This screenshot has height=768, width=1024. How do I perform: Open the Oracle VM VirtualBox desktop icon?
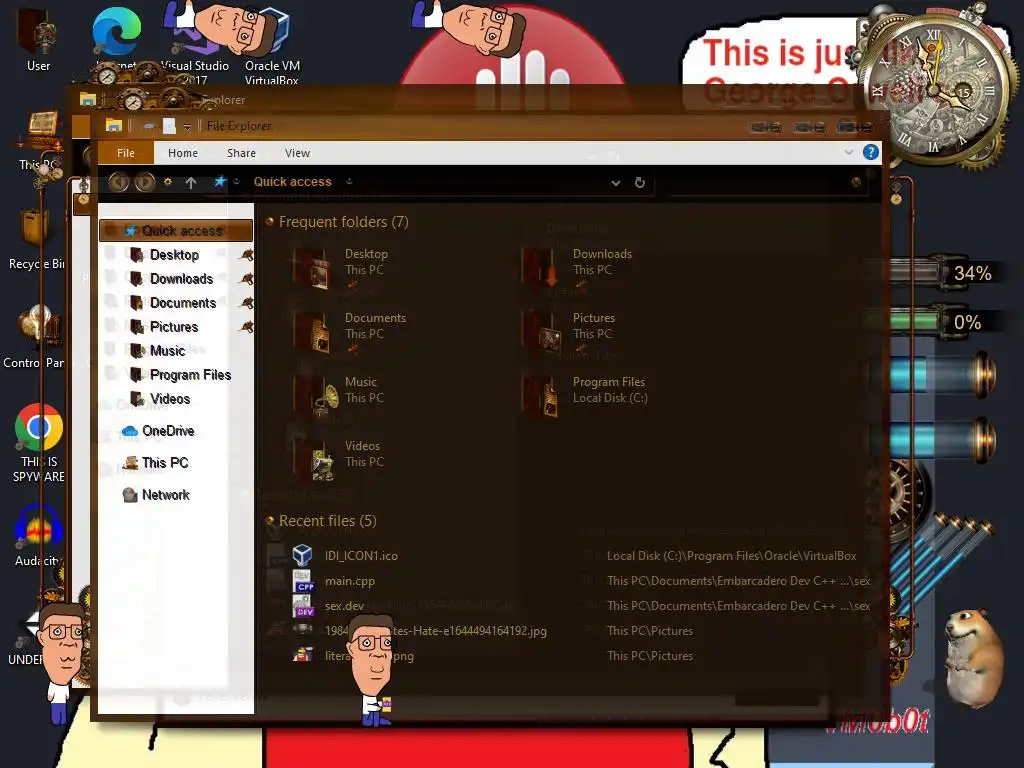point(272,46)
